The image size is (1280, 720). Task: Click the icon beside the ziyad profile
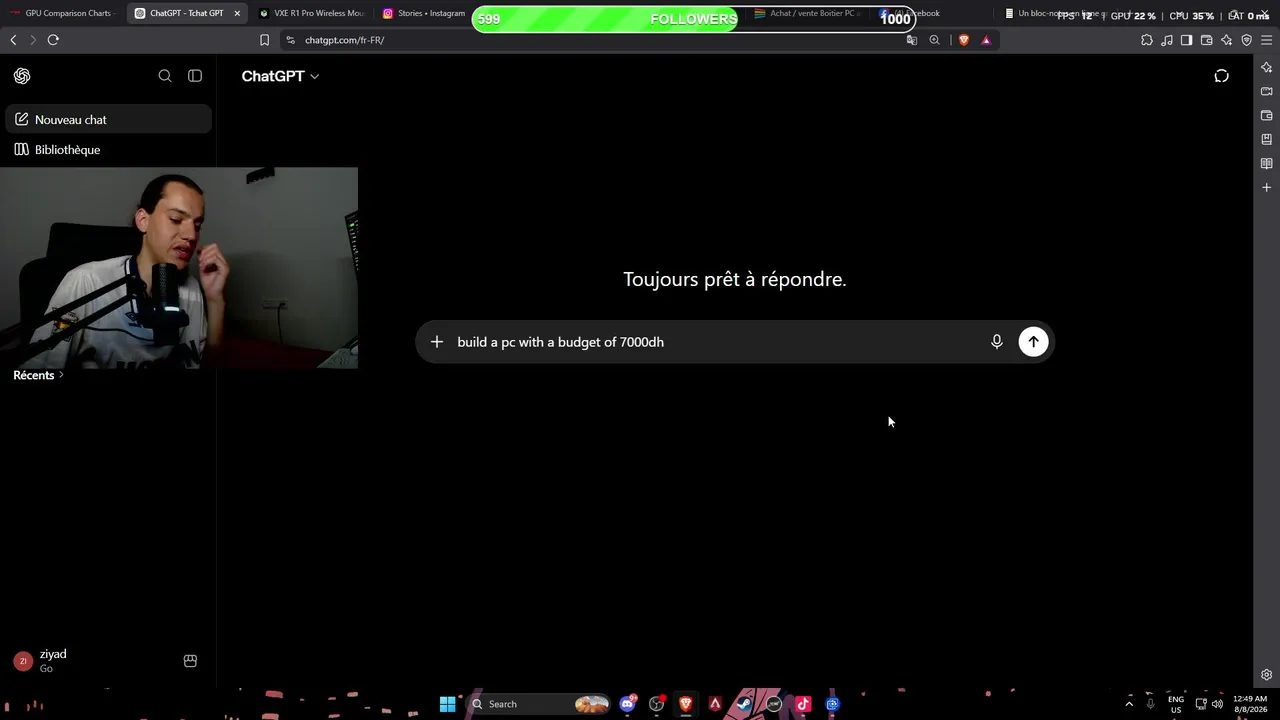click(190, 661)
